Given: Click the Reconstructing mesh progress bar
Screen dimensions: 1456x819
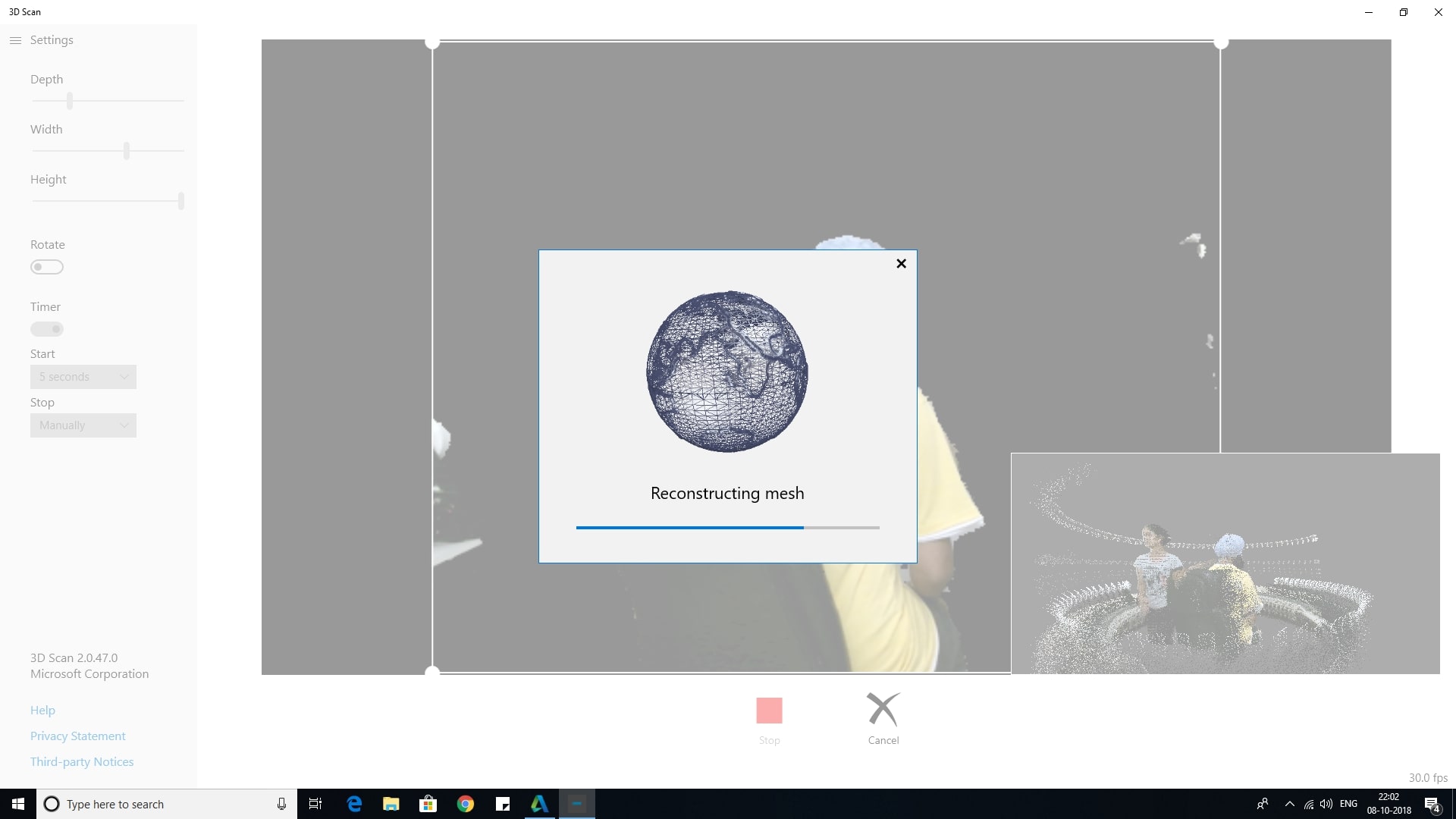Looking at the screenshot, I should click(728, 527).
